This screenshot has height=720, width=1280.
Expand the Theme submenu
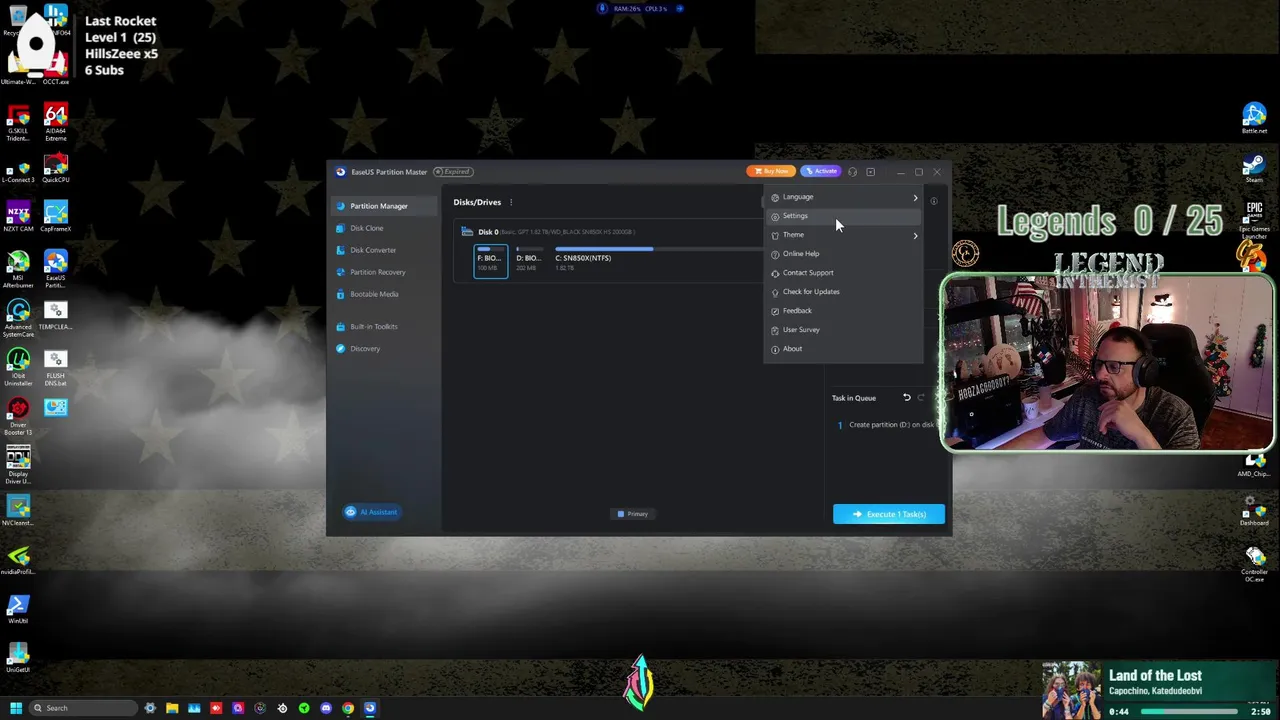pos(842,235)
